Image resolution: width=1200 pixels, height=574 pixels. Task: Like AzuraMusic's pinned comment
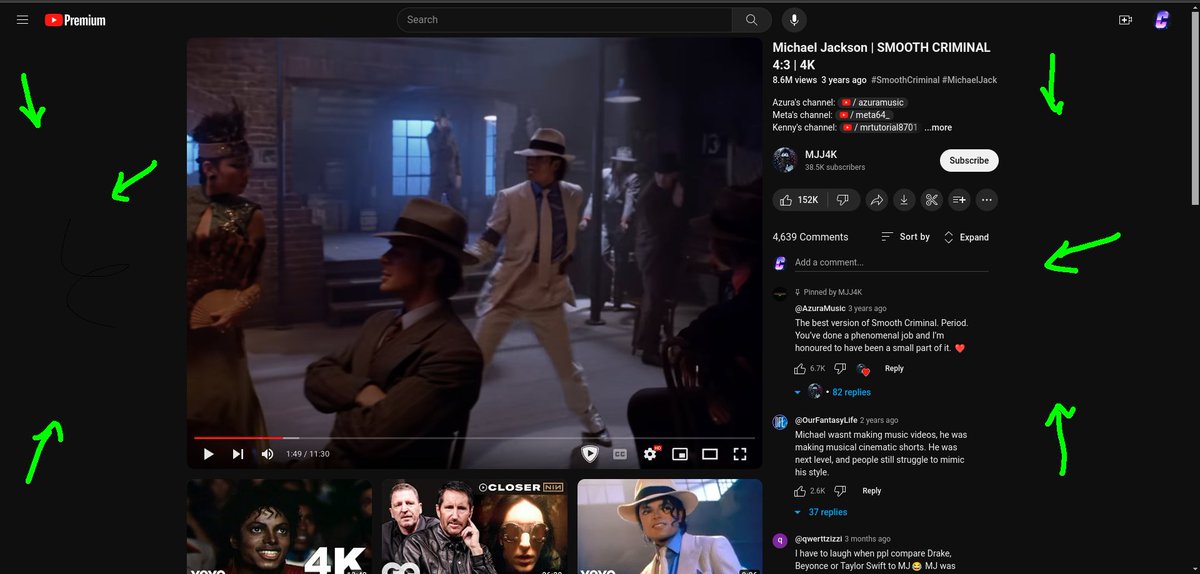[802, 369]
